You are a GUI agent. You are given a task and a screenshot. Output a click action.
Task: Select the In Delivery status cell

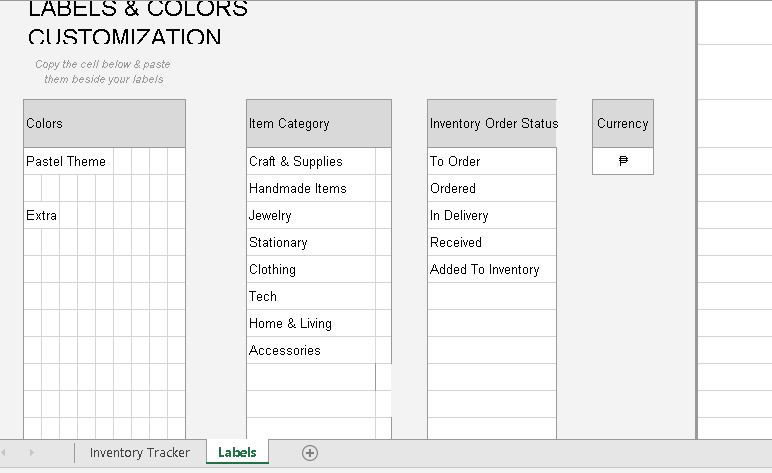click(x=491, y=215)
